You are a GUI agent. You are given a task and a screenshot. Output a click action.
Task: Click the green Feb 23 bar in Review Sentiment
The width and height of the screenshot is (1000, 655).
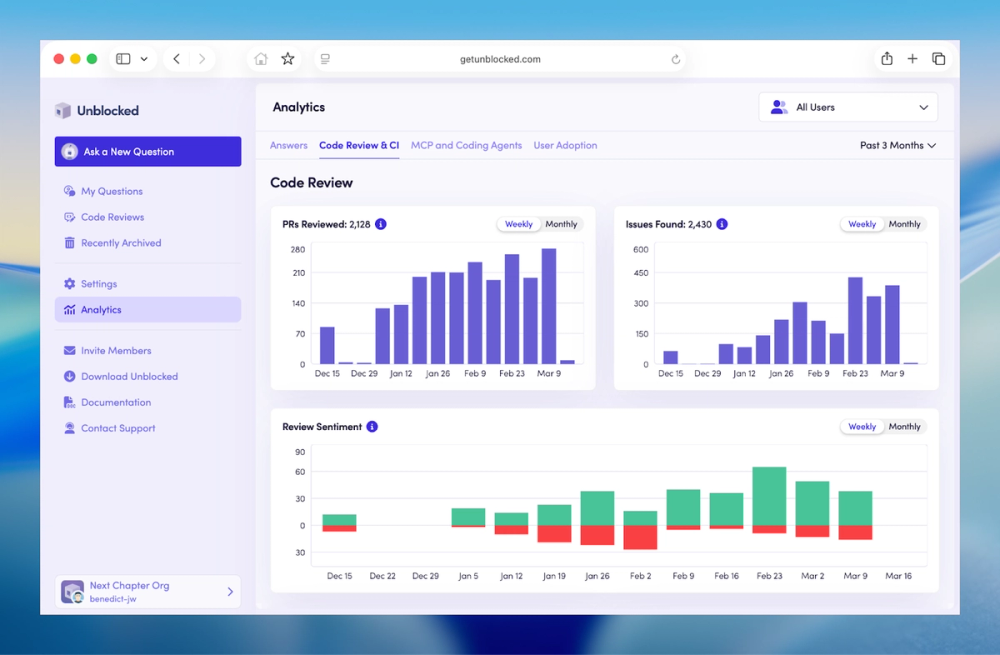click(x=769, y=496)
